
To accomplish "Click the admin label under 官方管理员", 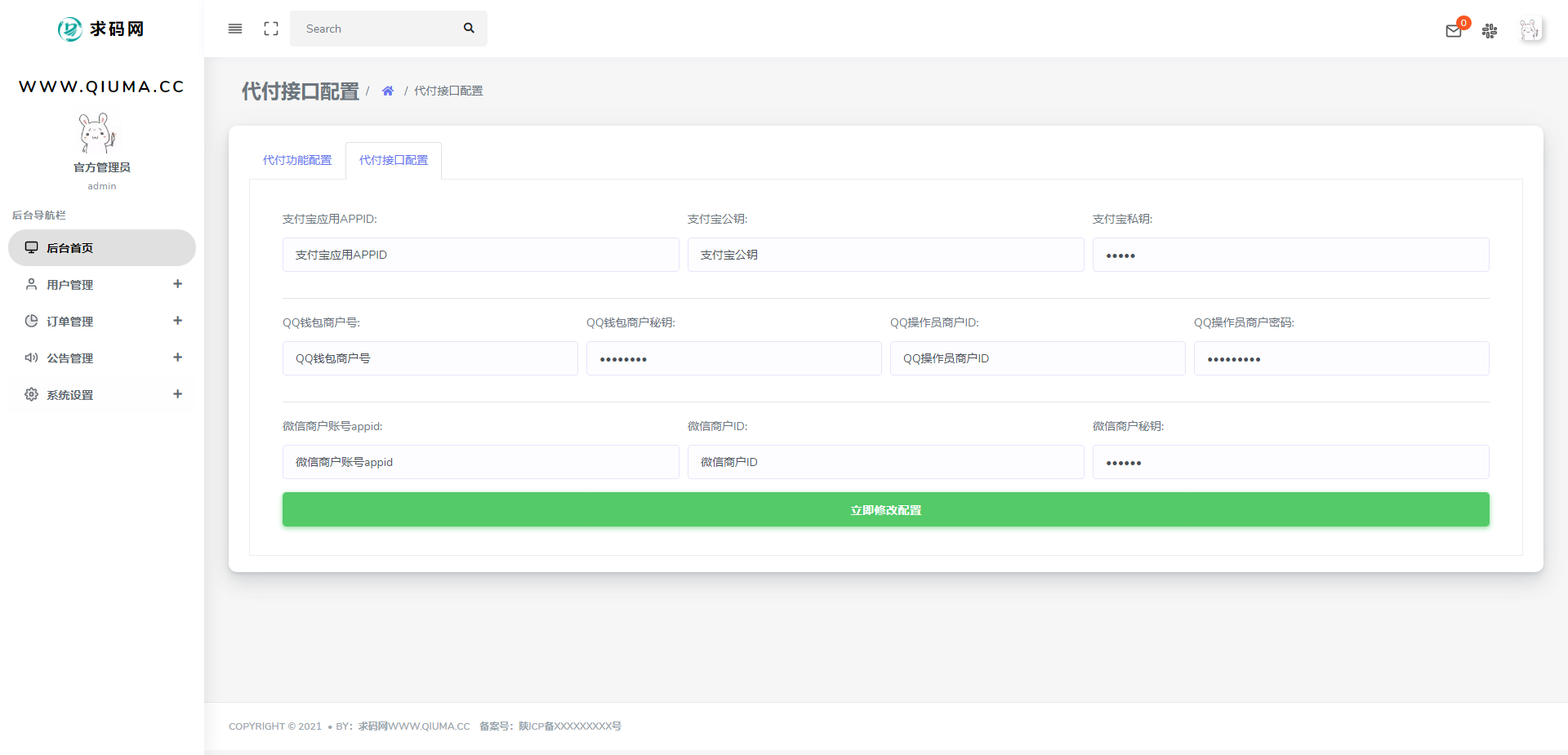I will (102, 186).
